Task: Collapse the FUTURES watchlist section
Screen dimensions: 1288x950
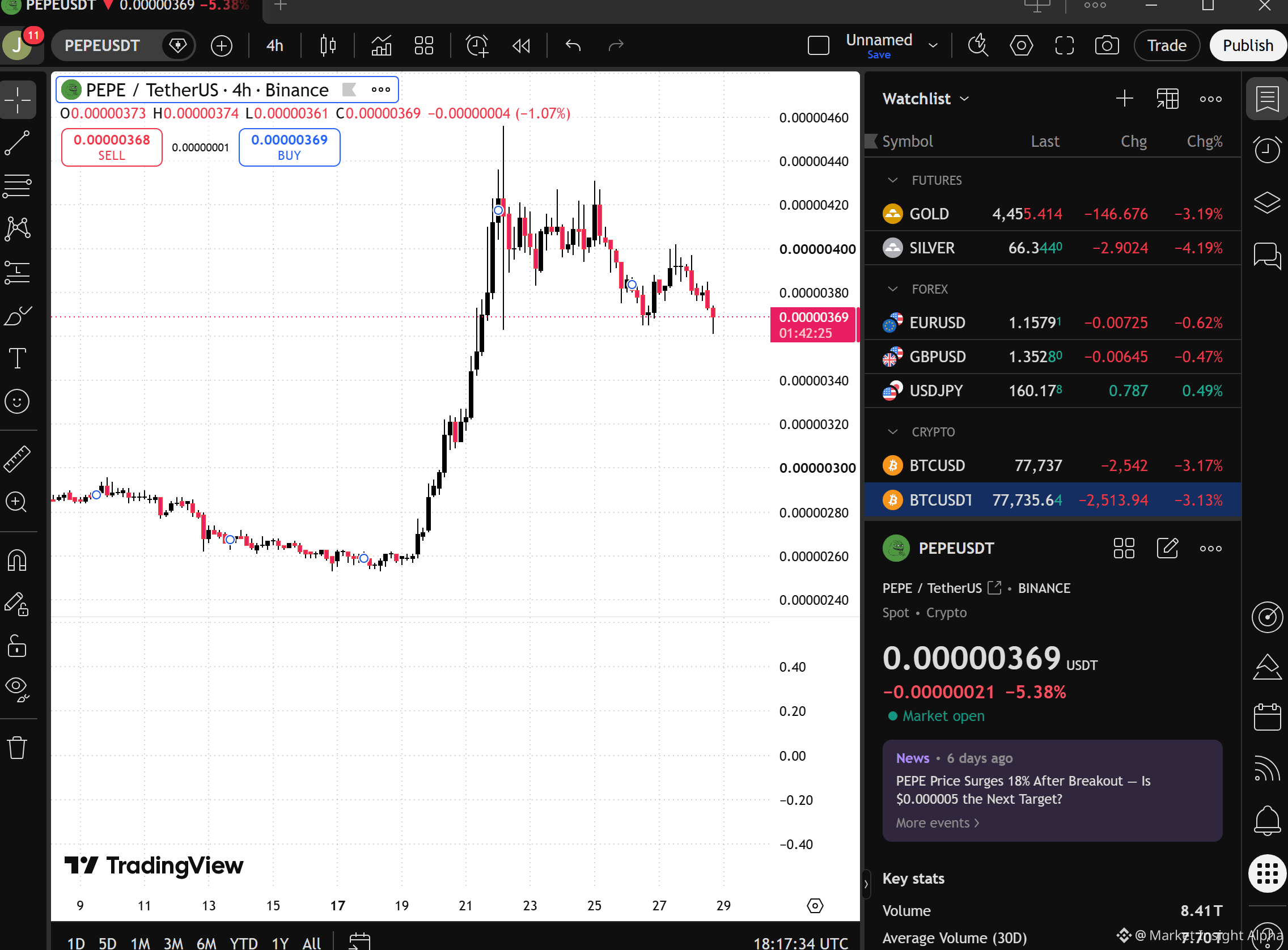Action: [x=892, y=181]
